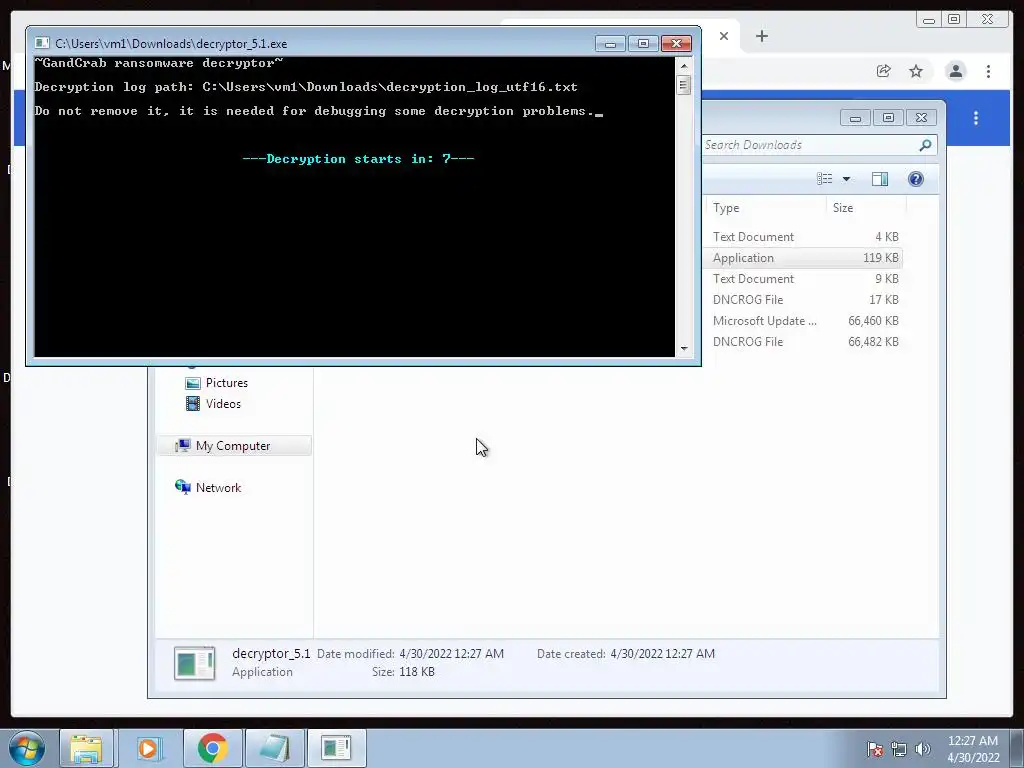Close the decryptor_5.1.exe console window

click(677, 44)
